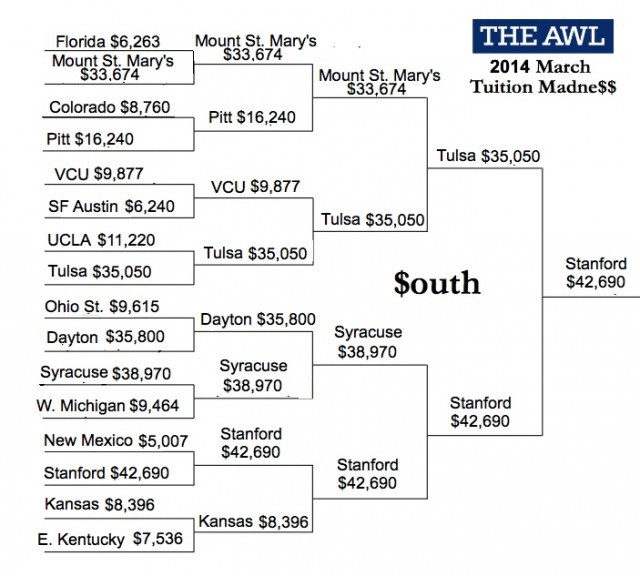Select first-round Tulsa $35,050 entry
640x576 pixels.
(x=100, y=271)
